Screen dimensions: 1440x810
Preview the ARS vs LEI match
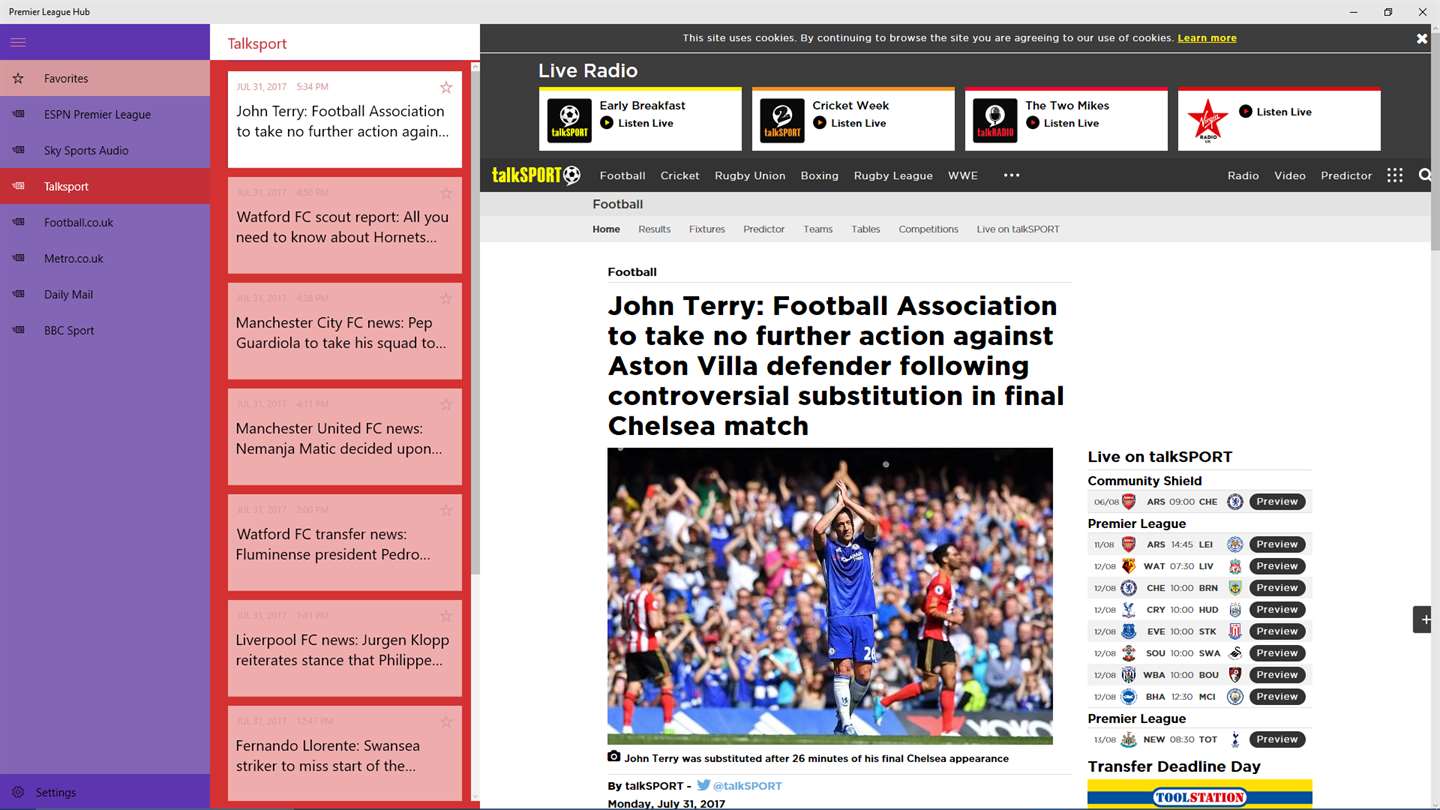coord(1277,545)
